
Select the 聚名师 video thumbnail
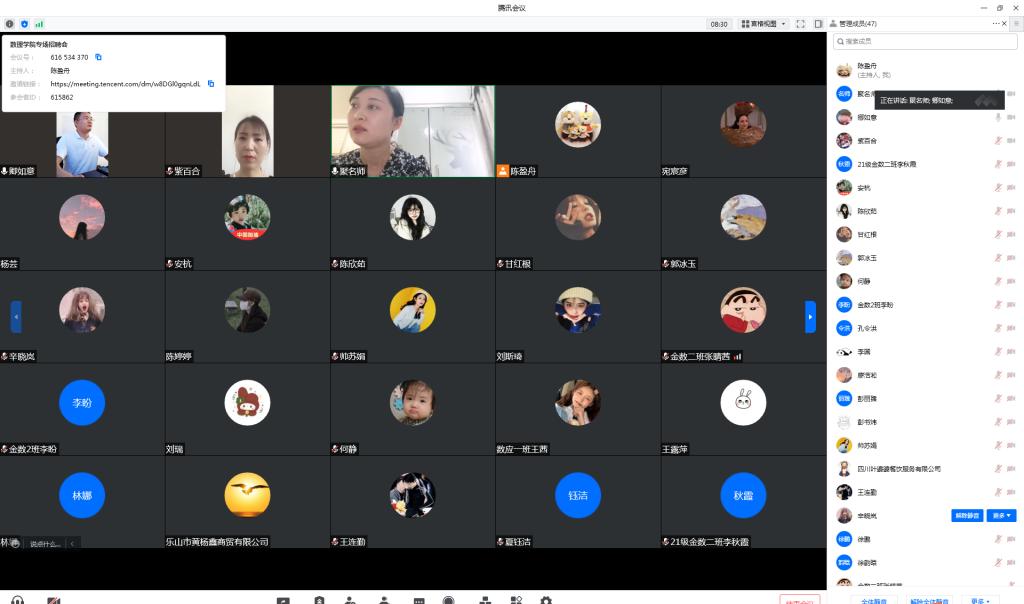[x=412, y=130]
